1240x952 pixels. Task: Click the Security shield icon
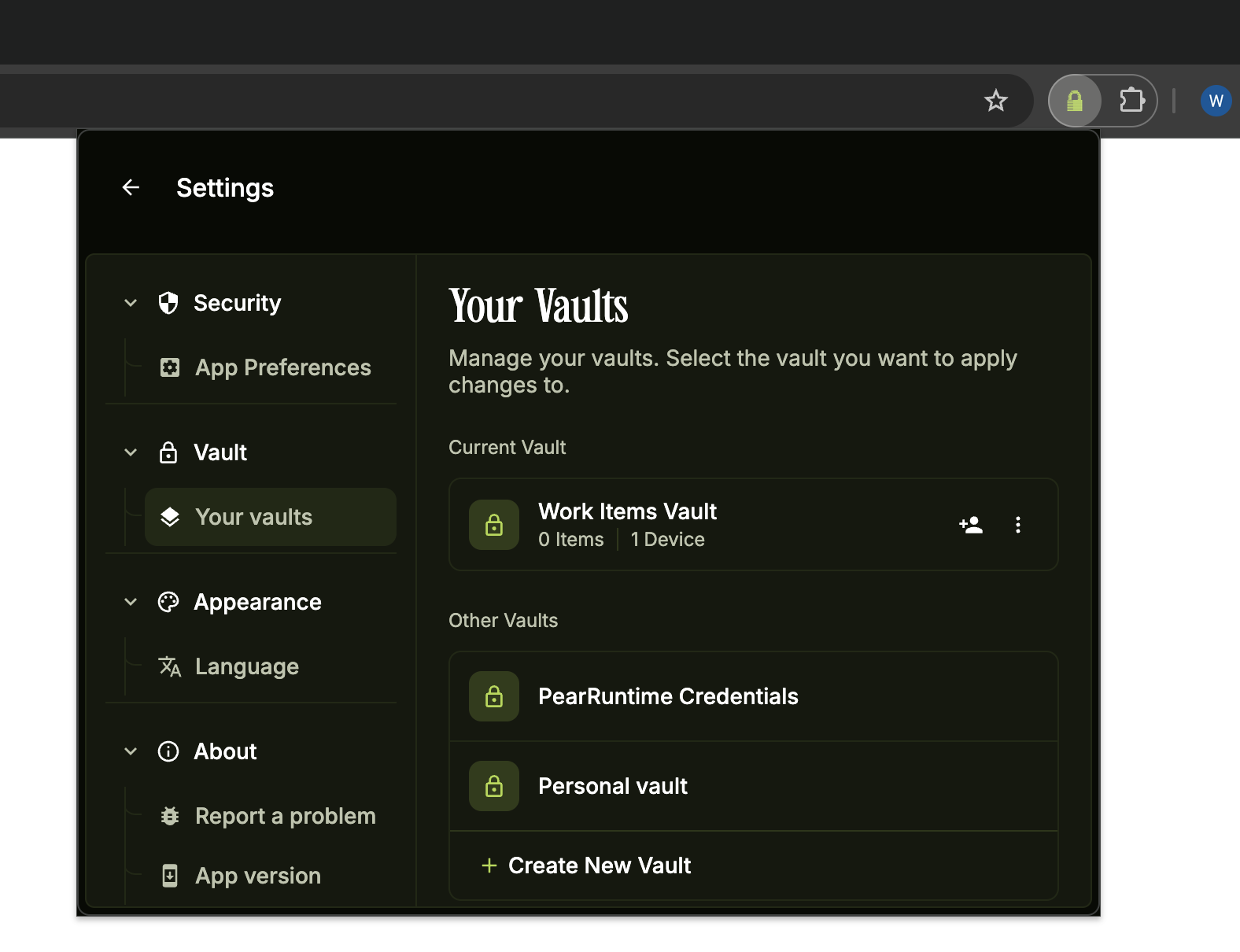(x=168, y=303)
